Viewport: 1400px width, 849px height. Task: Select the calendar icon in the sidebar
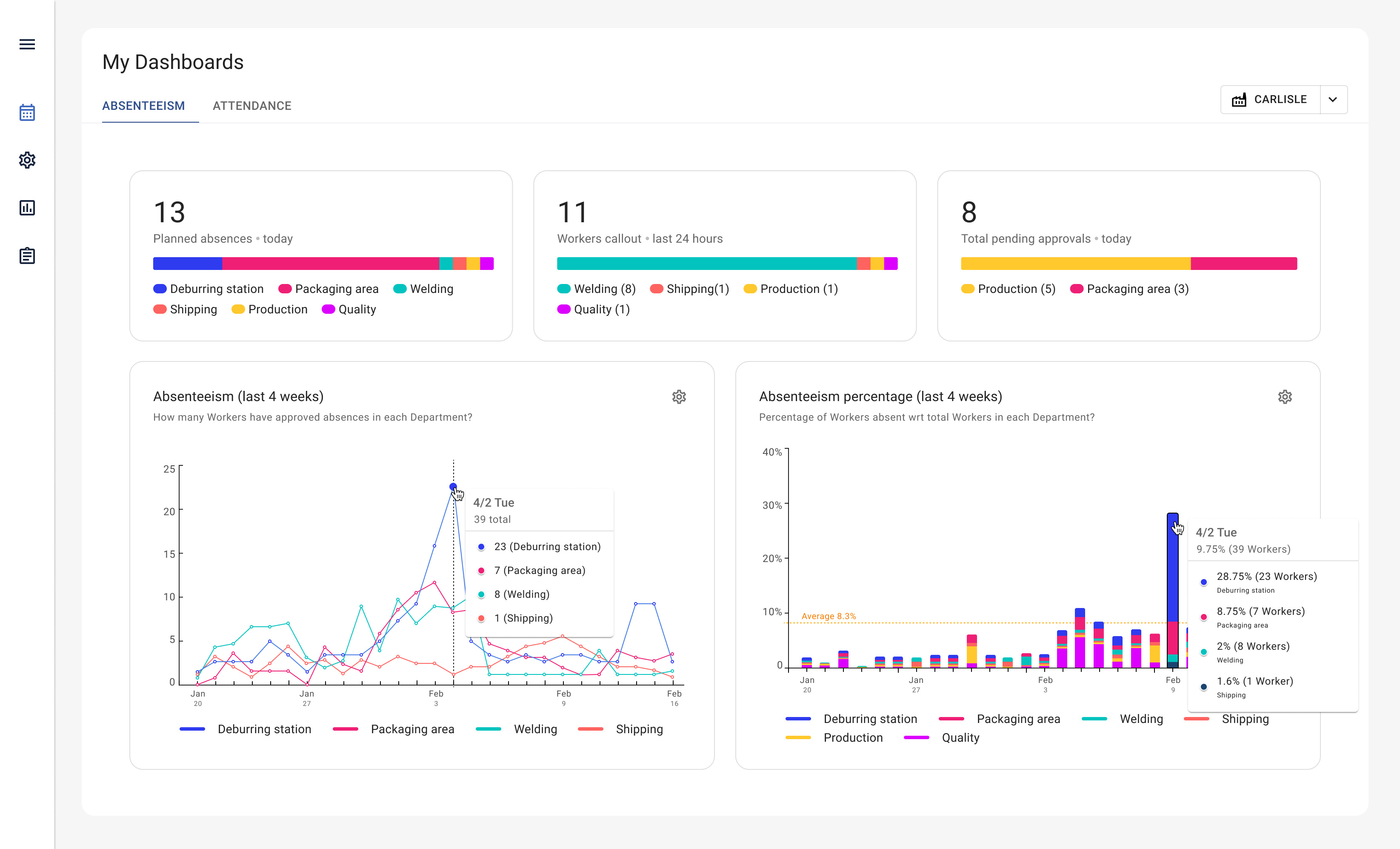coord(27,112)
